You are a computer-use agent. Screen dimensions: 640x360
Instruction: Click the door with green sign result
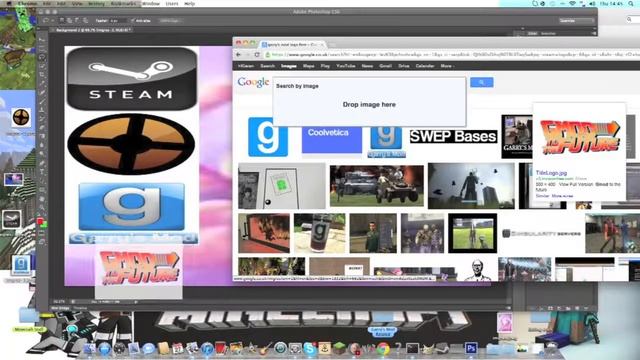tap(282, 186)
